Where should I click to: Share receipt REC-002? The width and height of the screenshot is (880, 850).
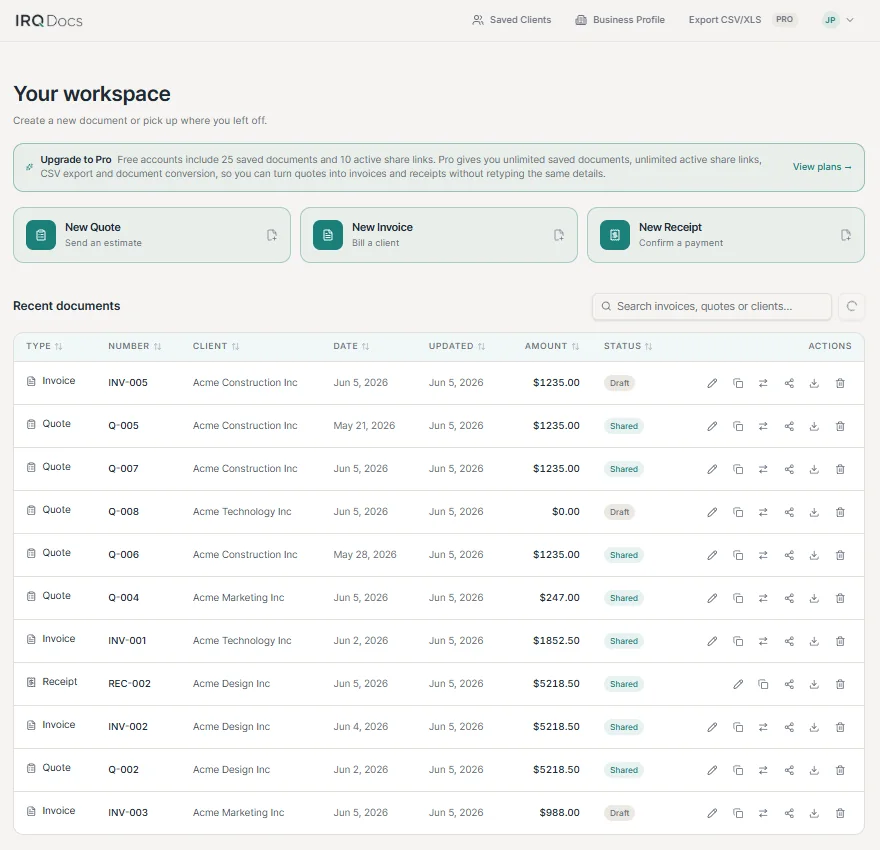tap(789, 684)
